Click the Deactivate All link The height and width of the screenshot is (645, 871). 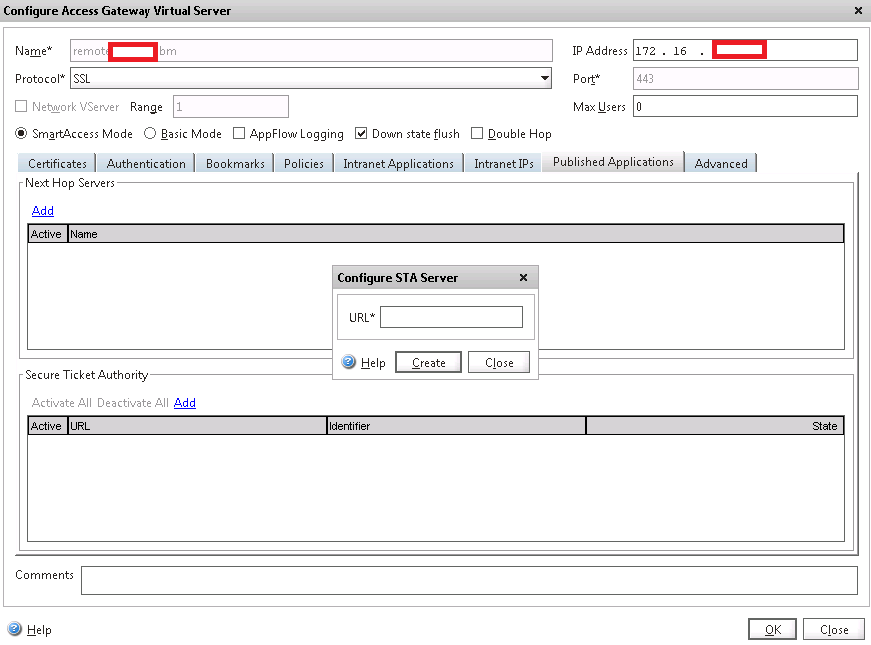pyautogui.click(x=133, y=403)
